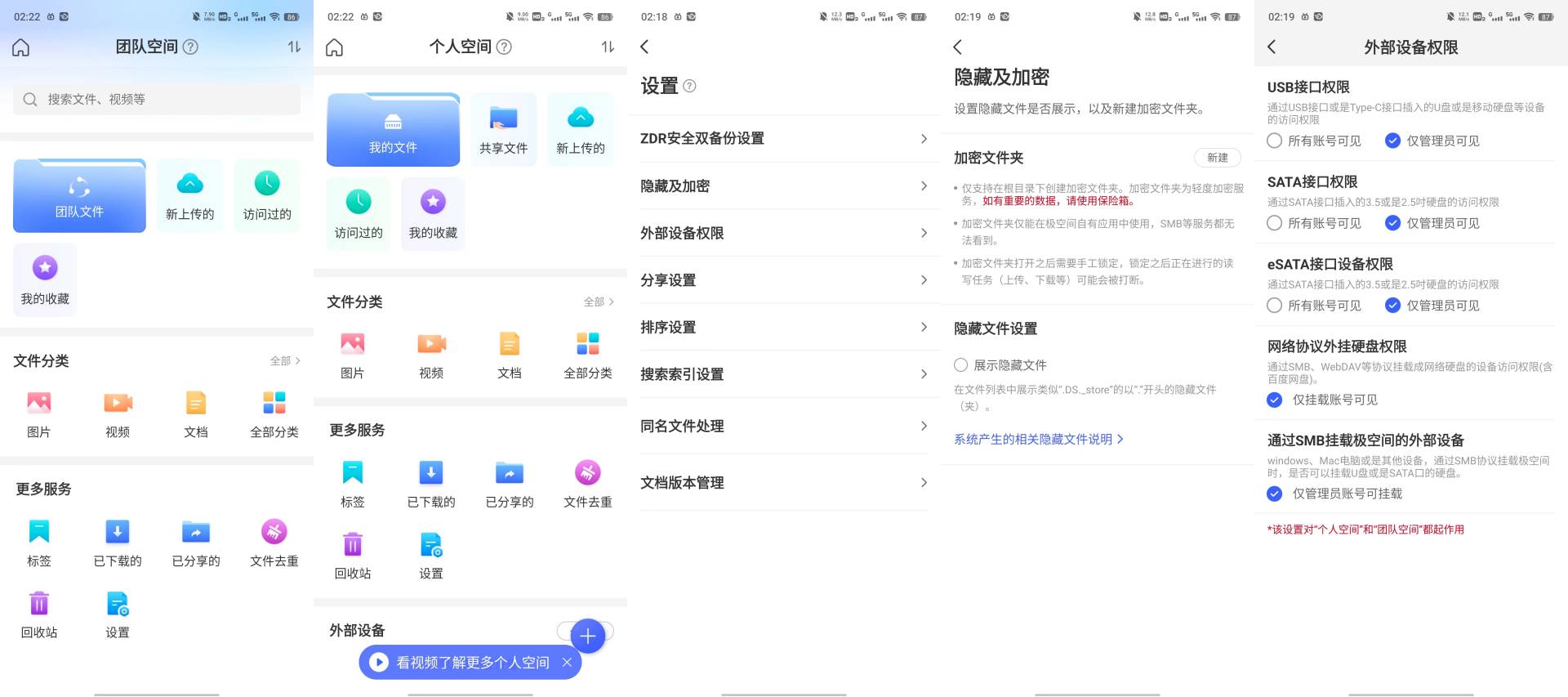
Task: Tap help icon next to 团队空间 title
Action: point(190,47)
